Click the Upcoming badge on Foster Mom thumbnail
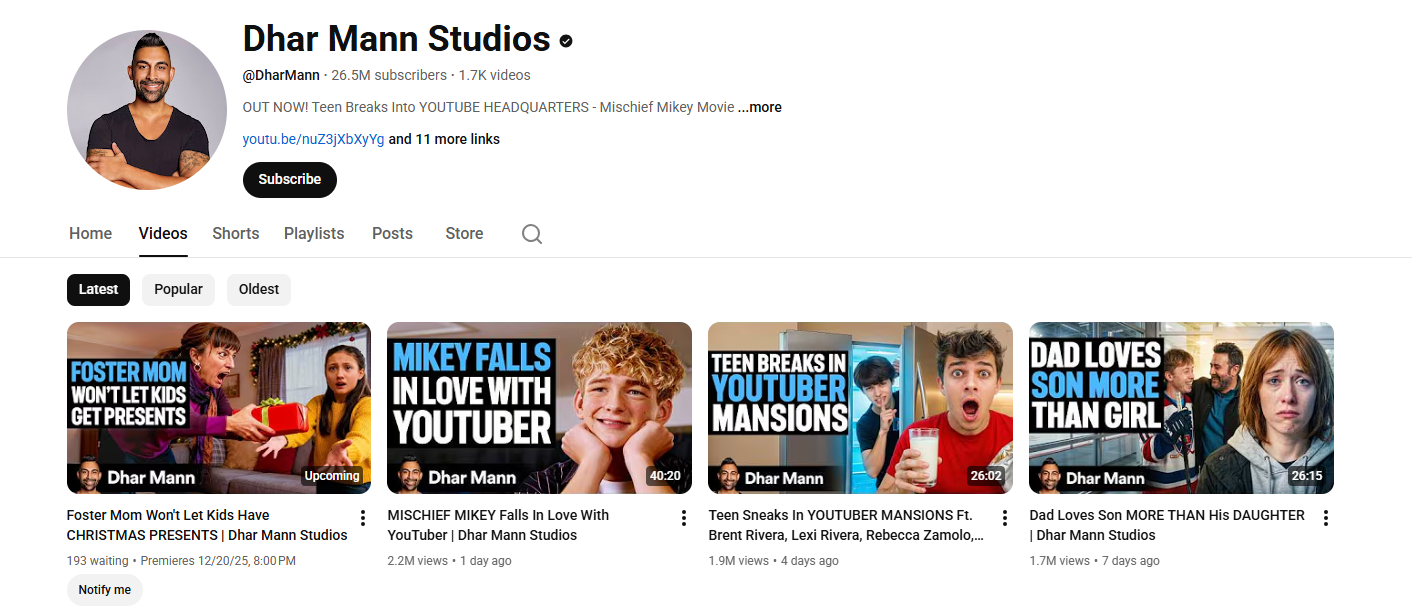 pos(332,476)
